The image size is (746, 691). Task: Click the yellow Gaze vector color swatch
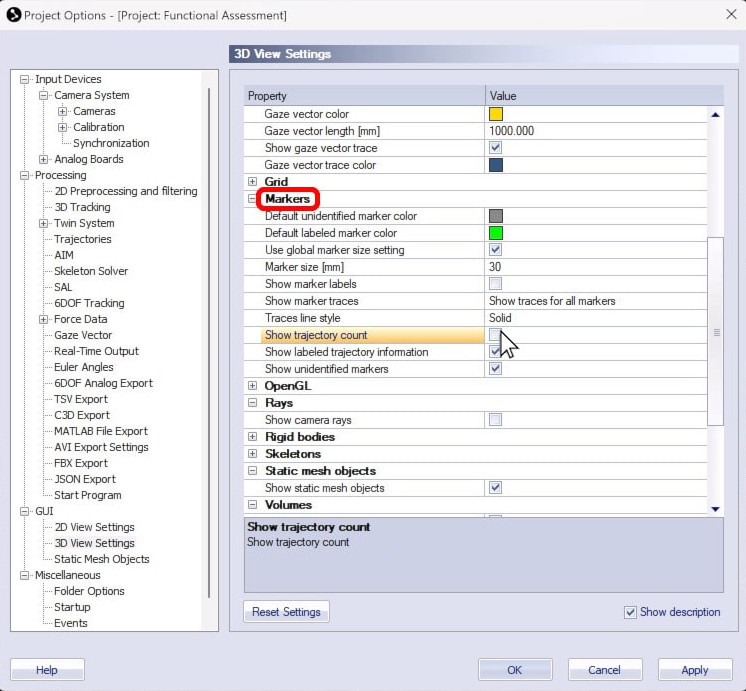click(496, 114)
